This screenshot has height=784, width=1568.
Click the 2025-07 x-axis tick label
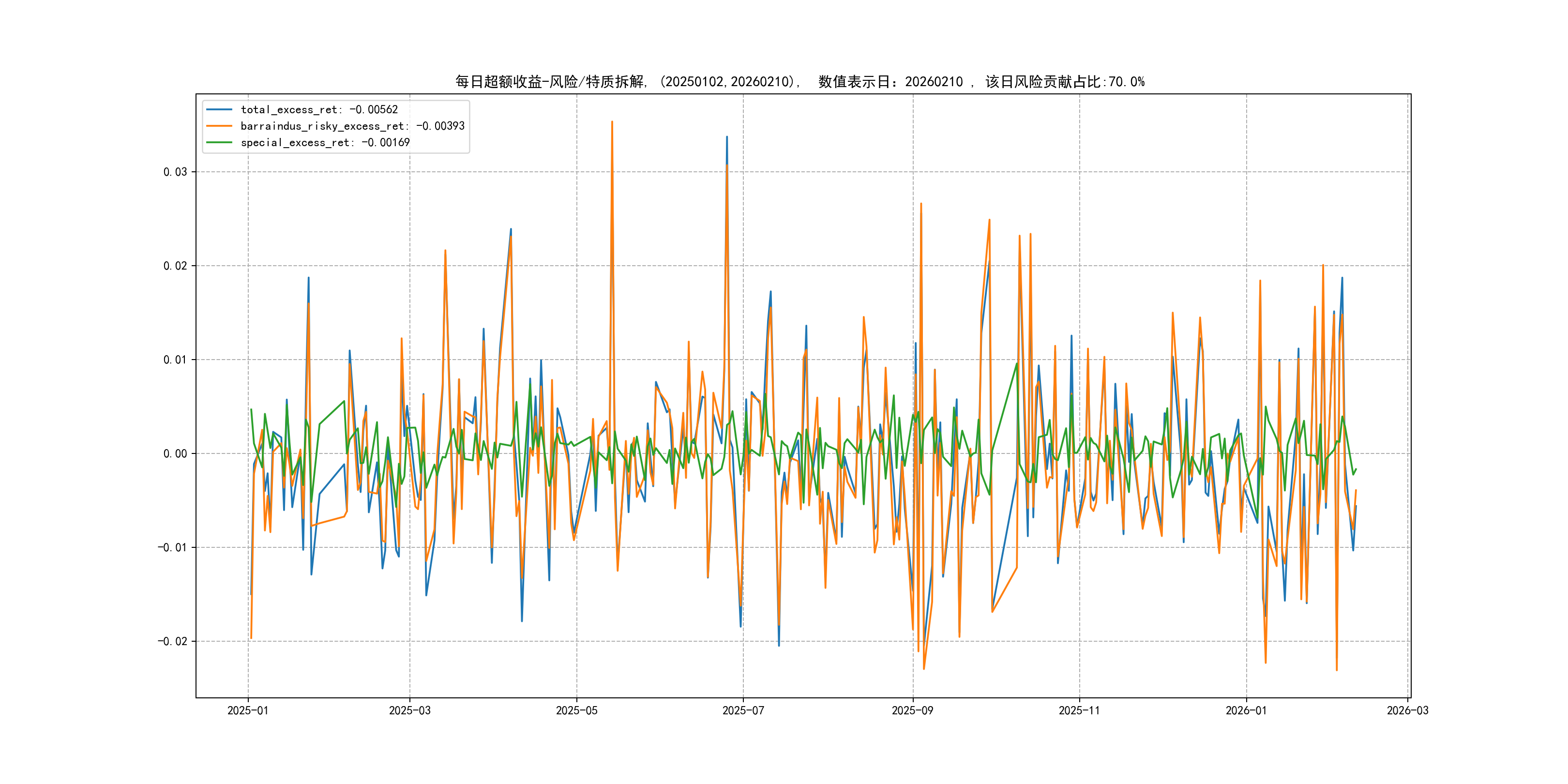tap(742, 710)
